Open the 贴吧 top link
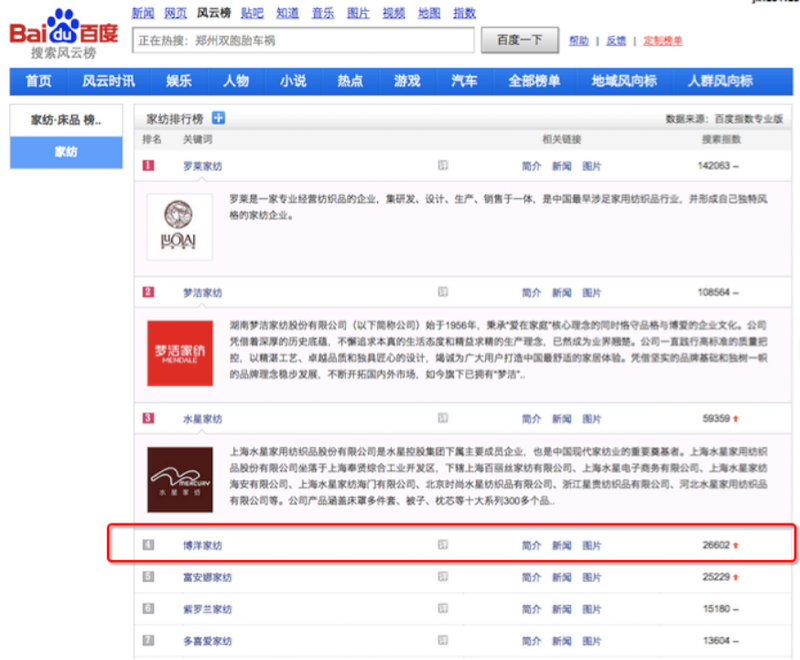The image size is (800, 660). coord(252,13)
